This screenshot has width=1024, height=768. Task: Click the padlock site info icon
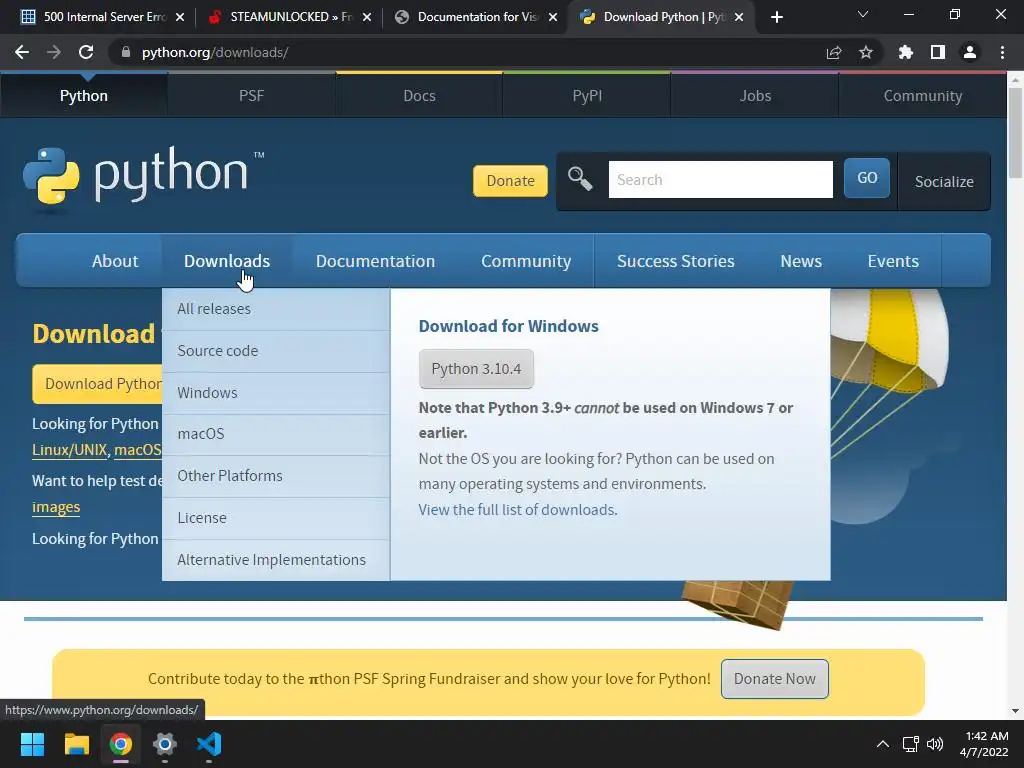click(x=126, y=52)
